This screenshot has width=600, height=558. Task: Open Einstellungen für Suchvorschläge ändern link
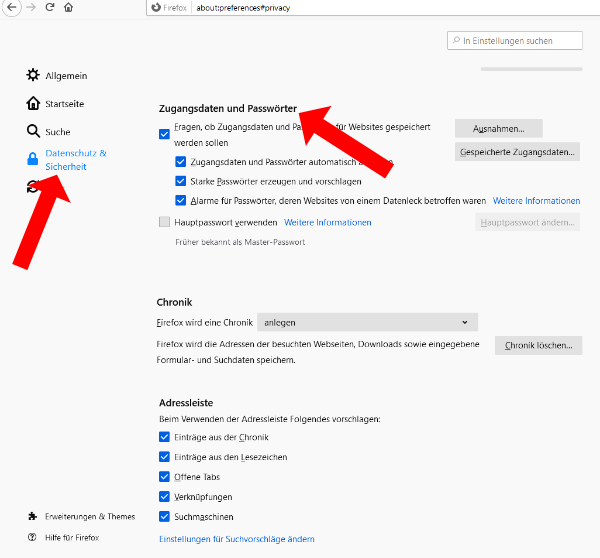[x=236, y=540]
